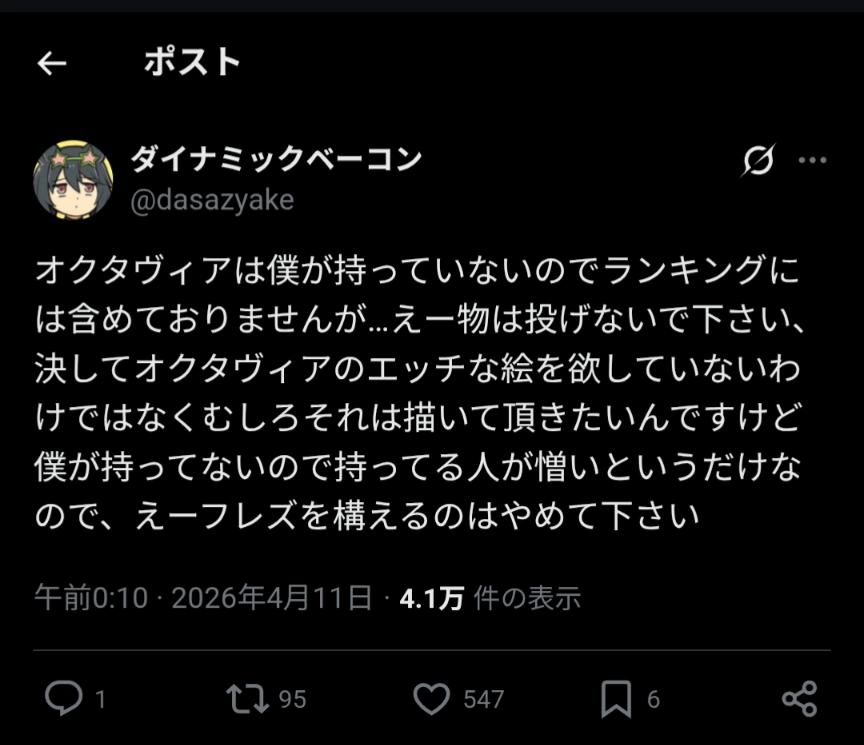Click the like count 547
The height and width of the screenshot is (745, 864).
click(483, 699)
